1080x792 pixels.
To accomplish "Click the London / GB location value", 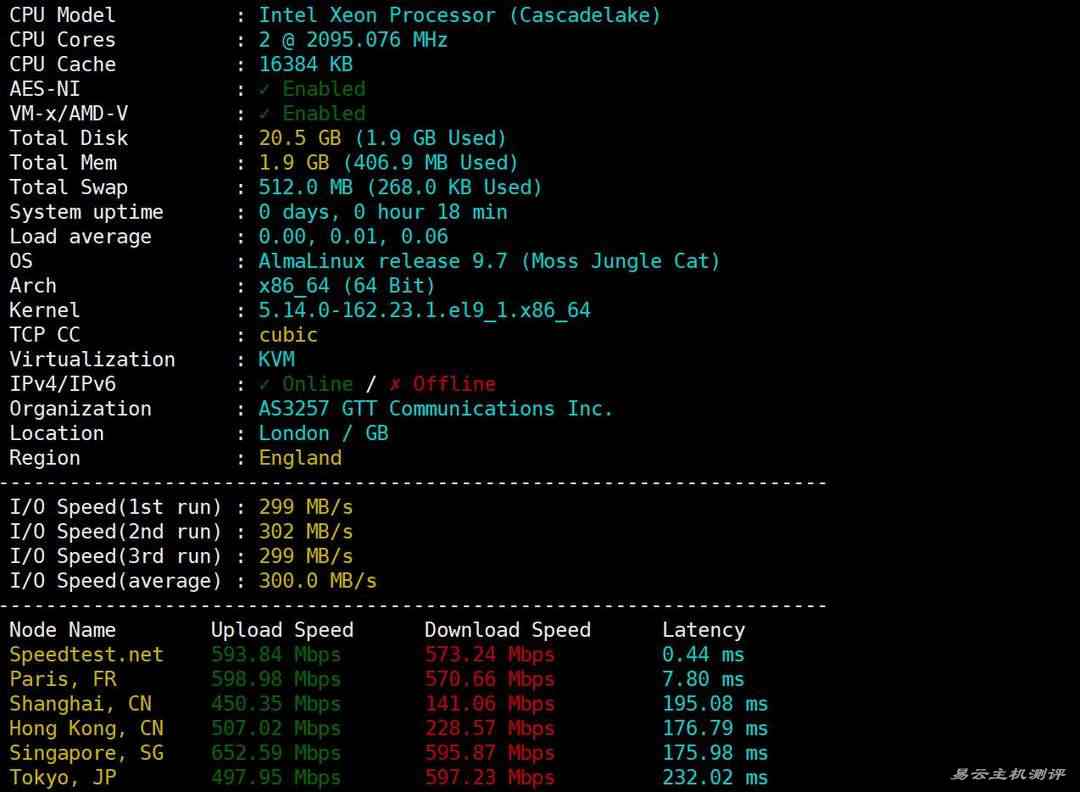I will tap(323, 433).
